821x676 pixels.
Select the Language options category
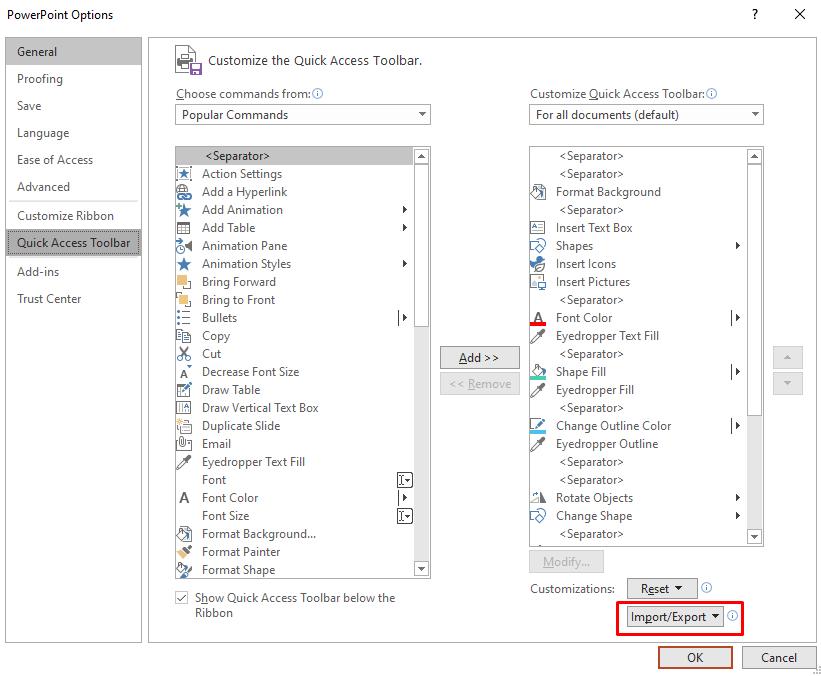pos(73,133)
